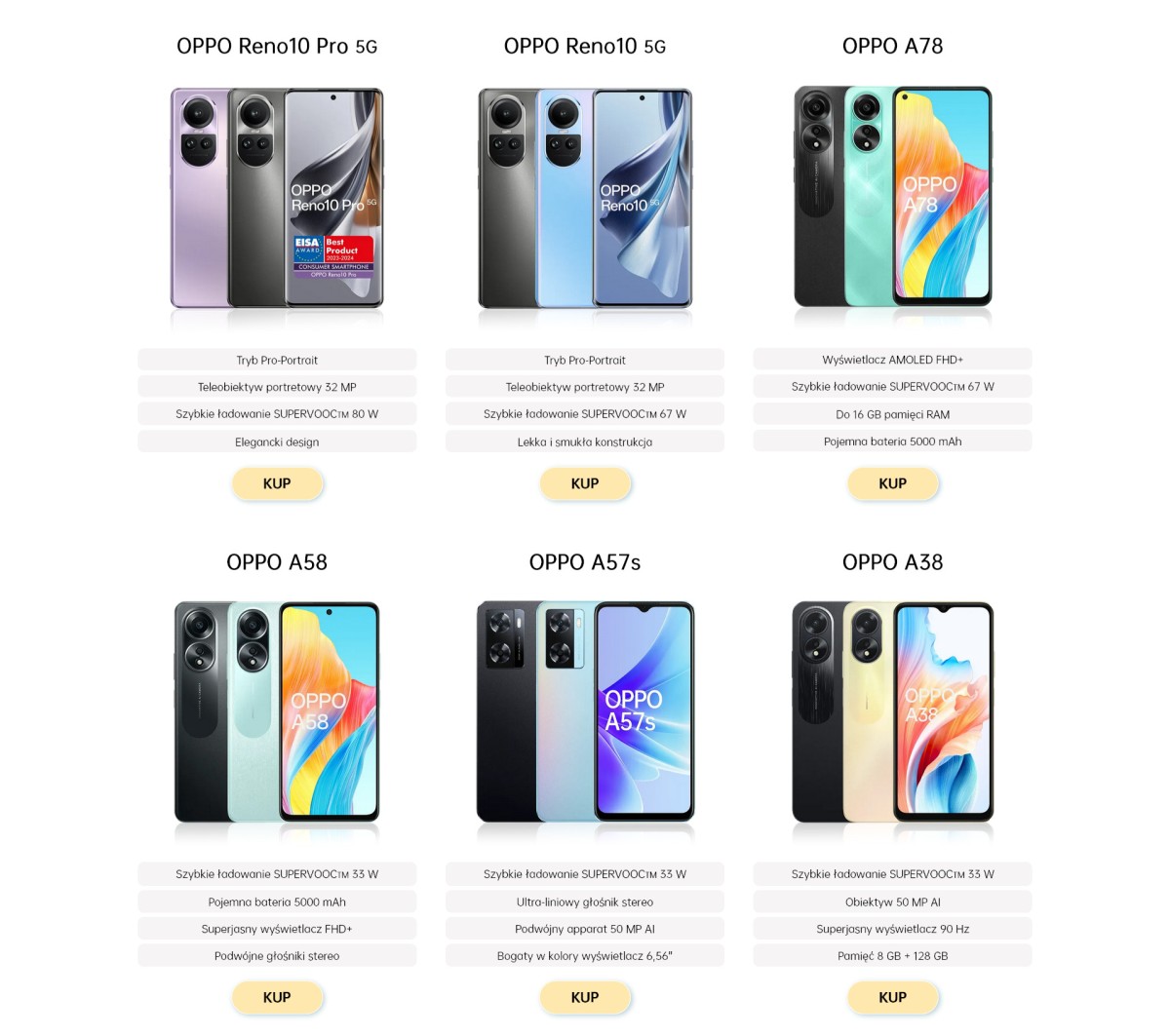
Task: Click KUP button under OPPO A78
Action: (x=893, y=483)
